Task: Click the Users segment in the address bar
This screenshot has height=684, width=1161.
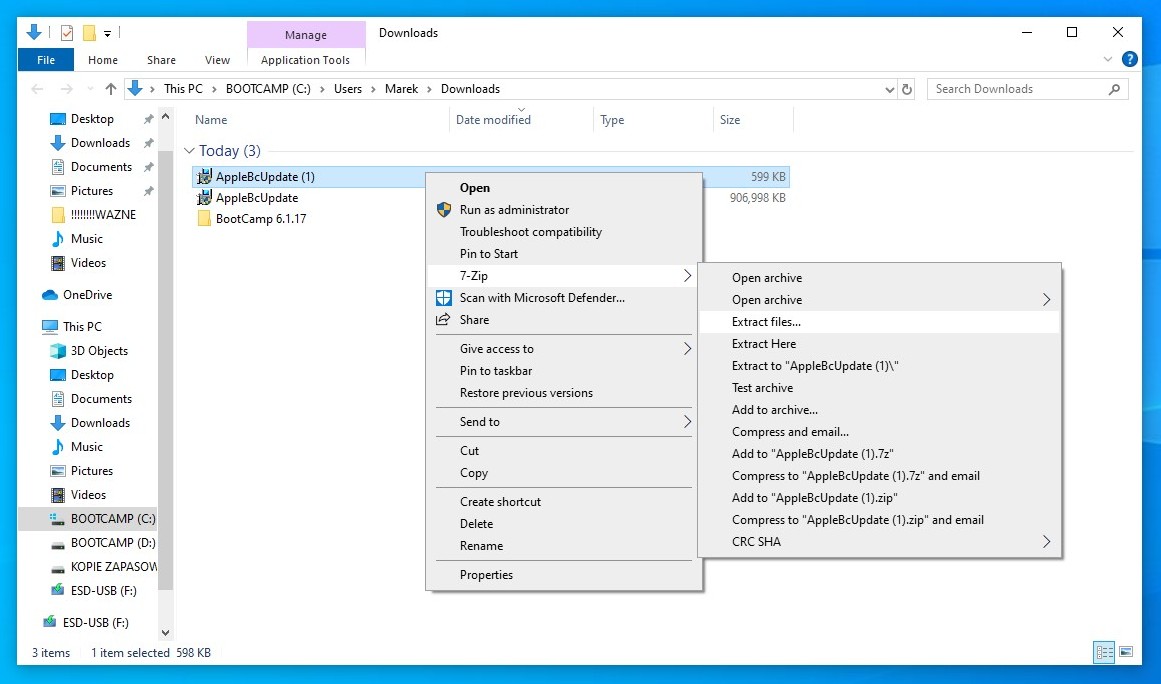Action: (348, 89)
